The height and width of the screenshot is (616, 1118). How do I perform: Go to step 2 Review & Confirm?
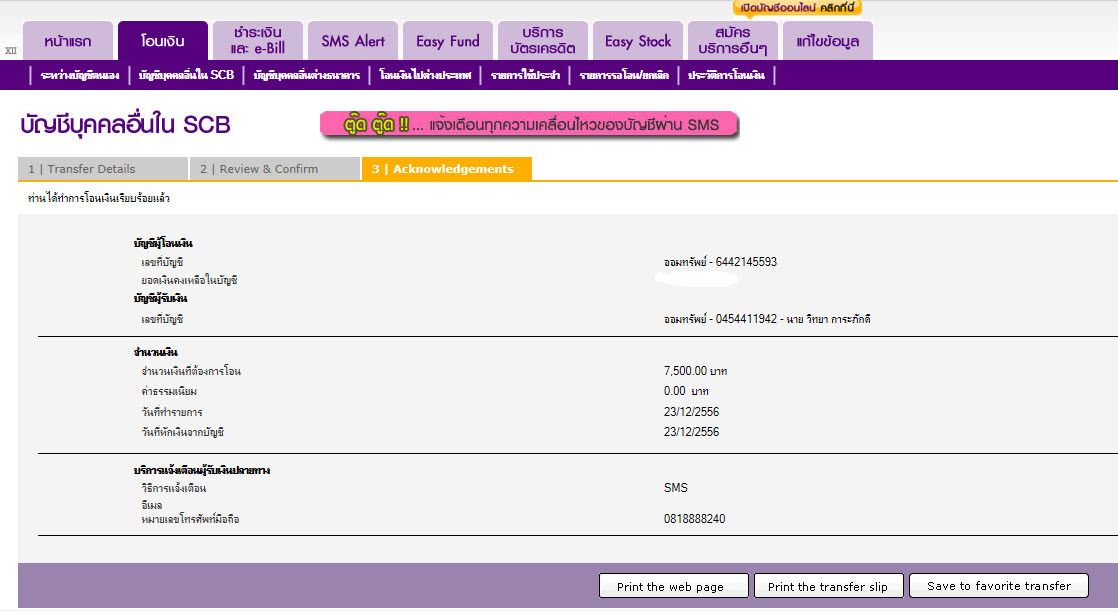pyautogui.click(x=275, y=169)
